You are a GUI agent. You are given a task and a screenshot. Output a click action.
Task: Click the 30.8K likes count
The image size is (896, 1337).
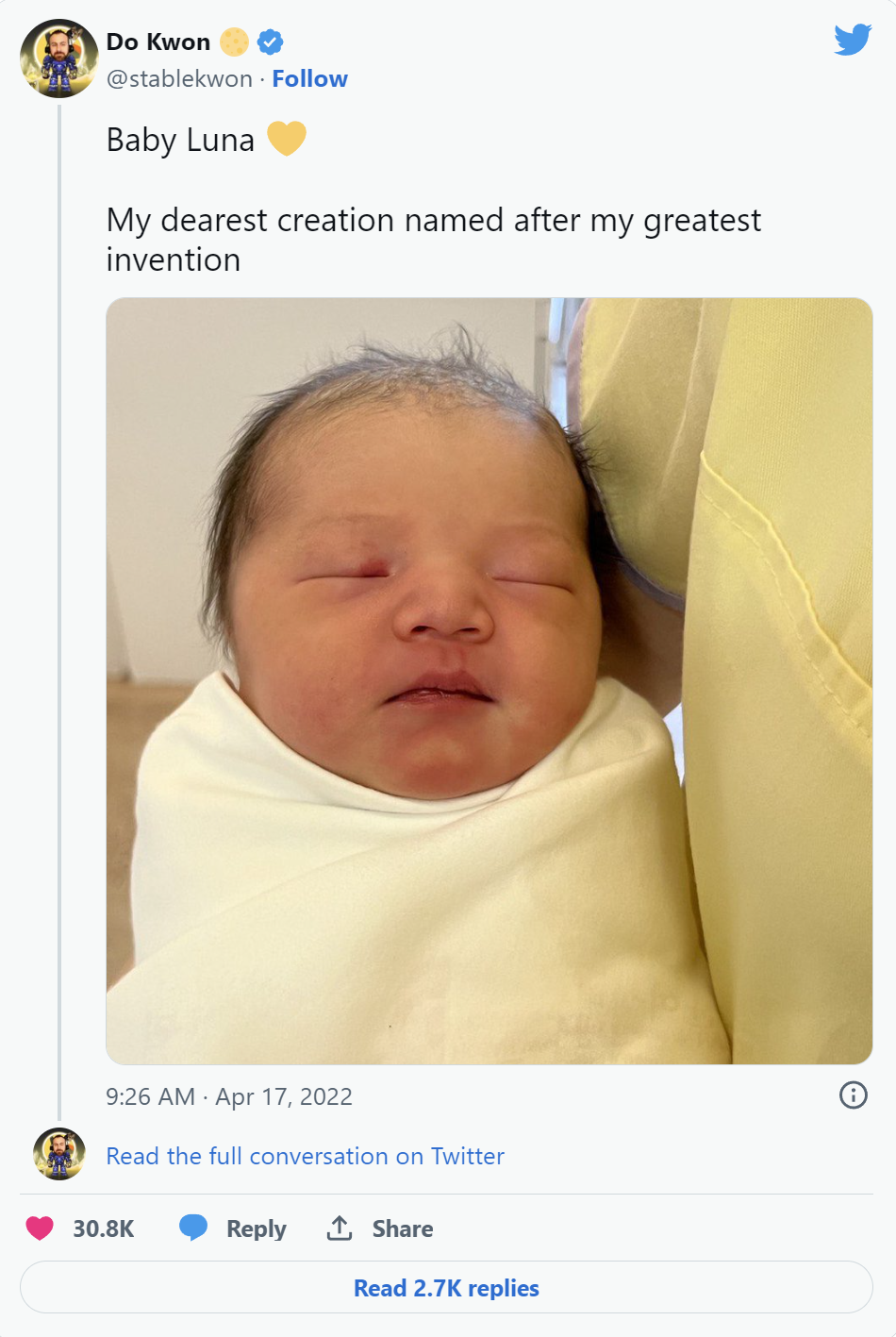104,1228
